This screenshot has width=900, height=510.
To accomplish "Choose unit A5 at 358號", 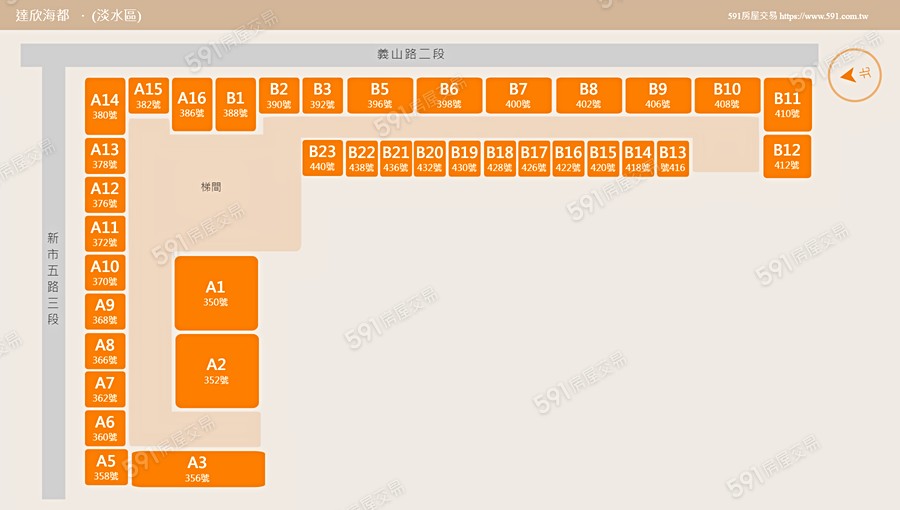I will (105, 467).
